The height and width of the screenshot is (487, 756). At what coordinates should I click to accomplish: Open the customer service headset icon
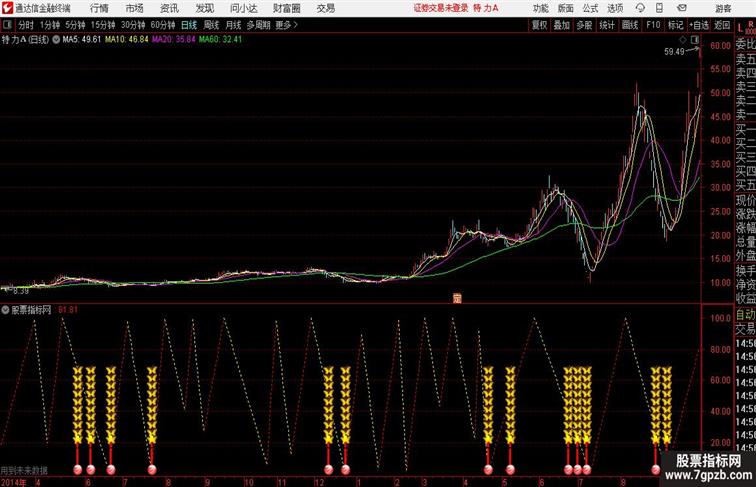(x=640, y=8)
